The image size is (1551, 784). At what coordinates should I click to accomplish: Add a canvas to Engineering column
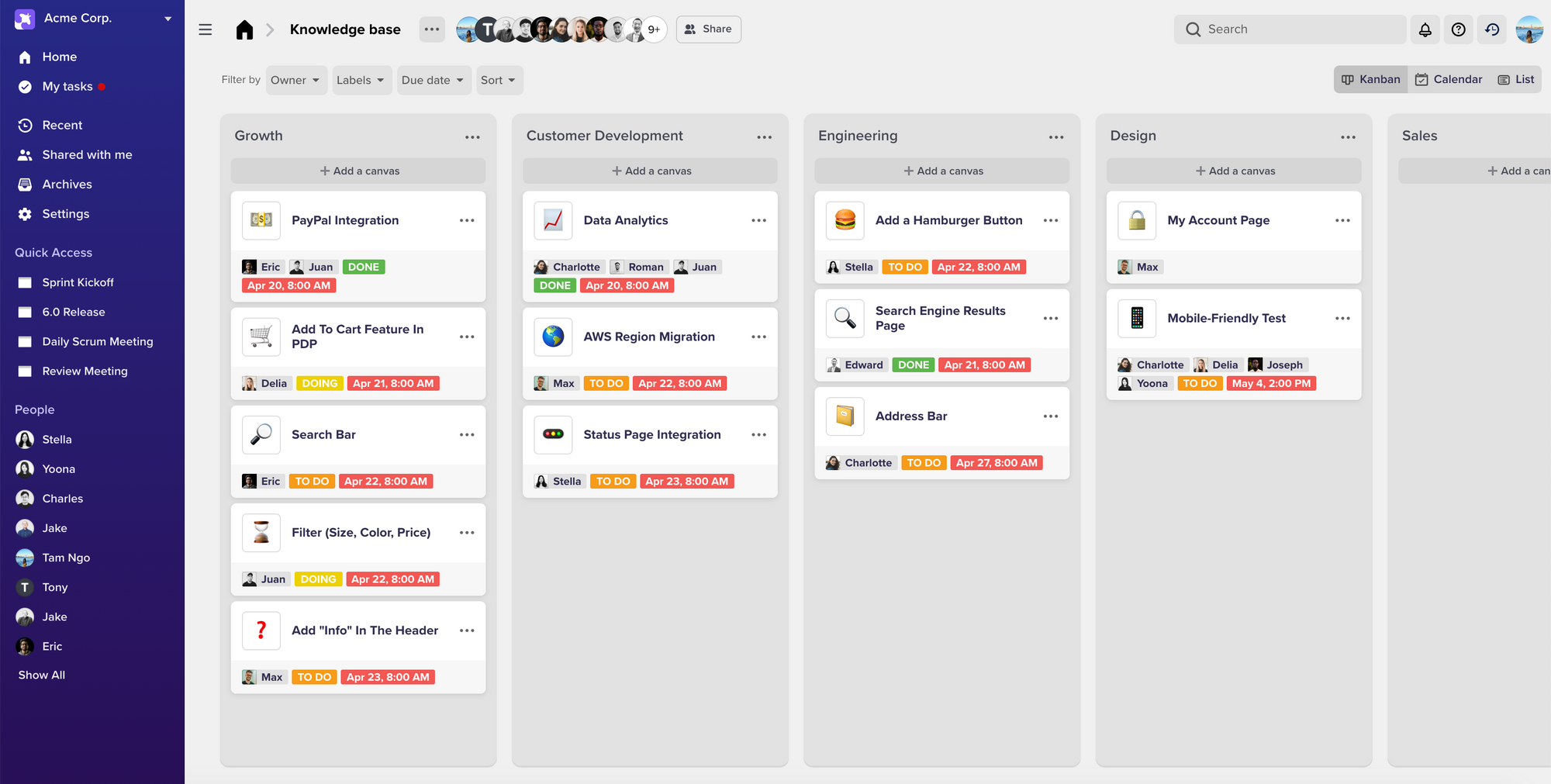942,171
